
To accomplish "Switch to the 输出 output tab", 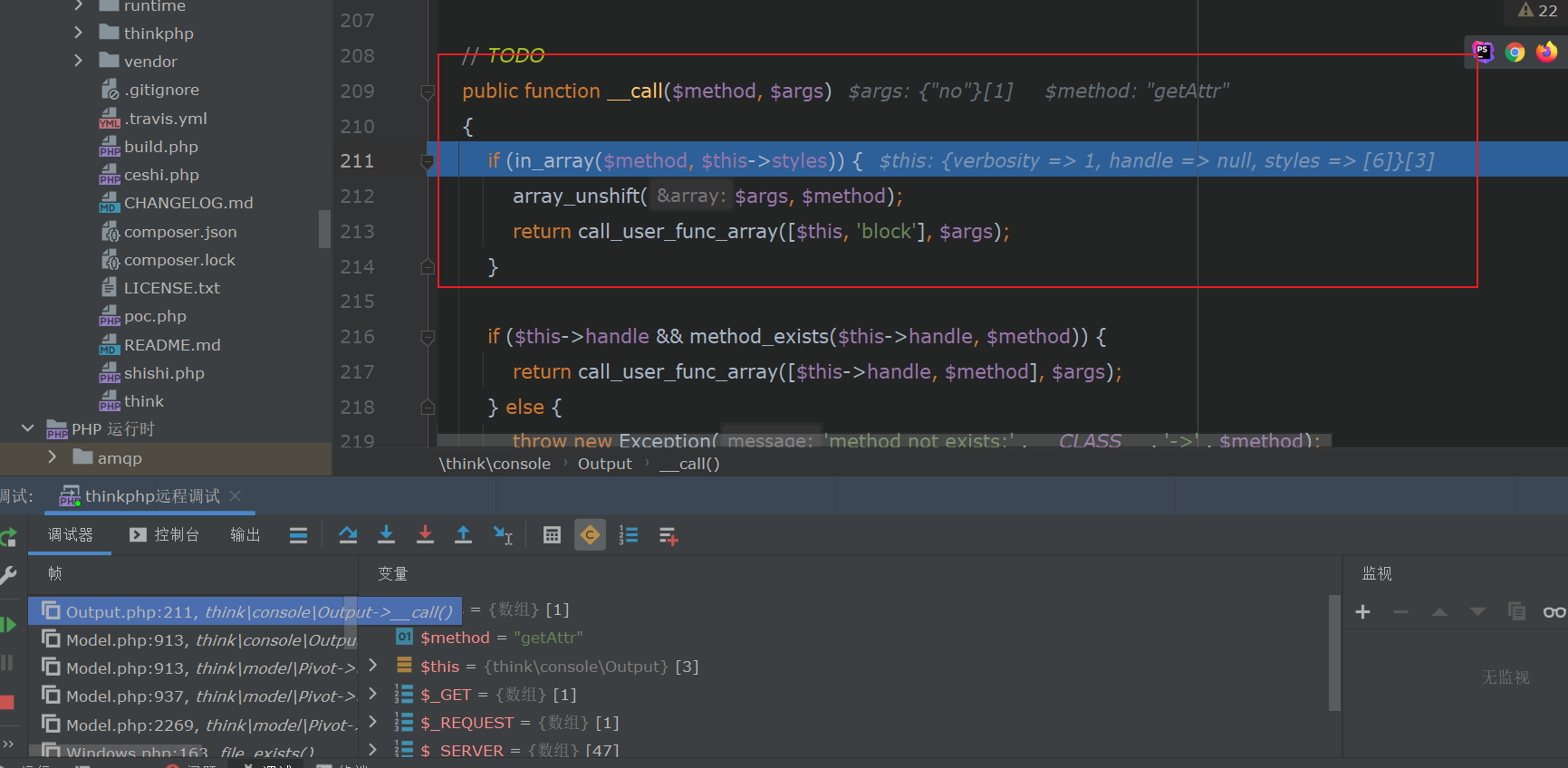I will coord(245,535).
